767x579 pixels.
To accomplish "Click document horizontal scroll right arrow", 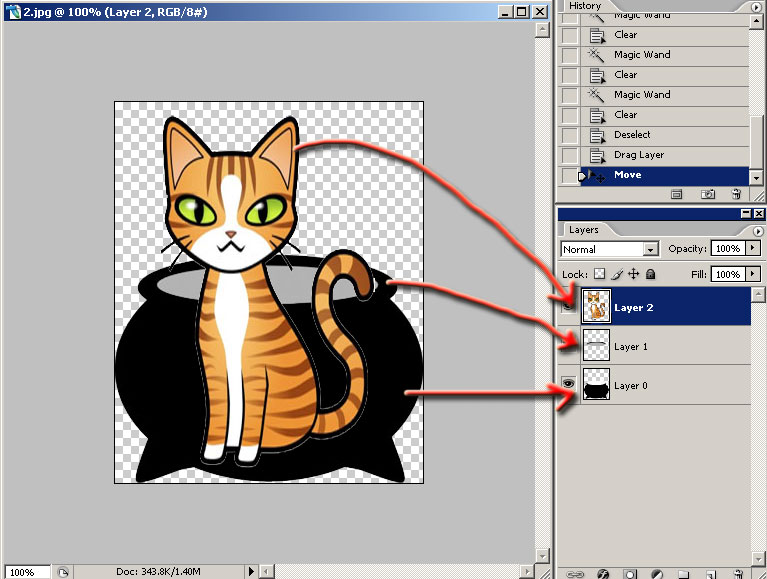I will (x=527, y=571).
